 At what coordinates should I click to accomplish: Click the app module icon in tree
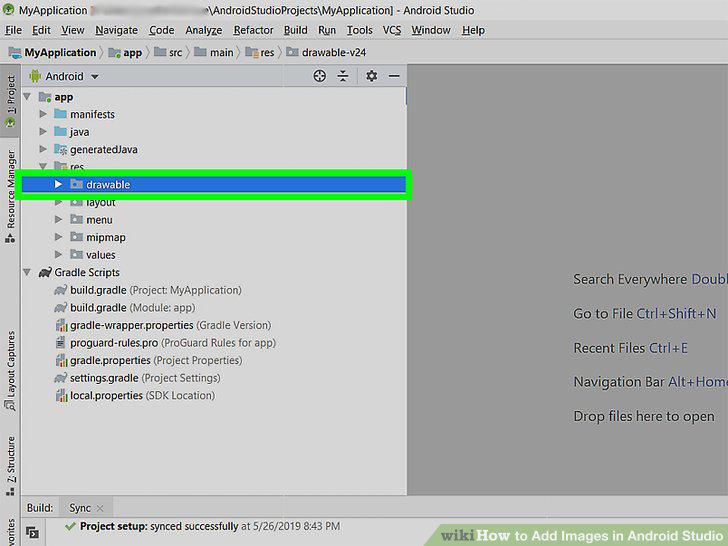coord(45,97)
